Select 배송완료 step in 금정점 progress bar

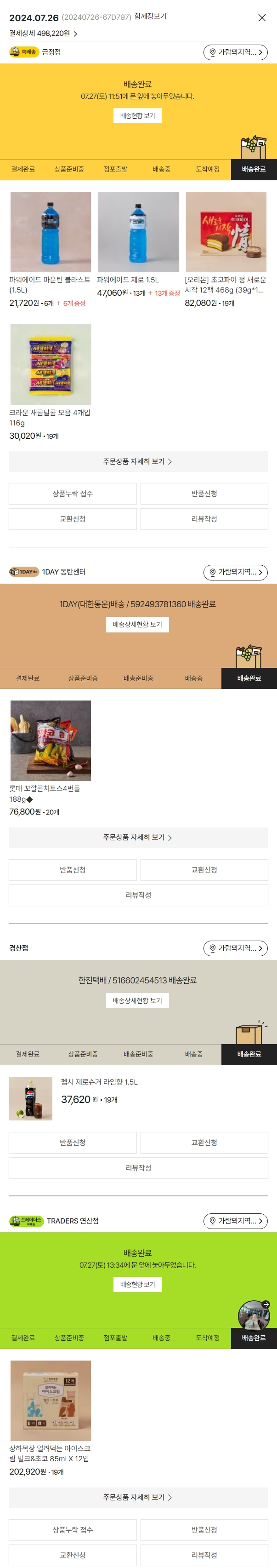[x=254, y=169]
